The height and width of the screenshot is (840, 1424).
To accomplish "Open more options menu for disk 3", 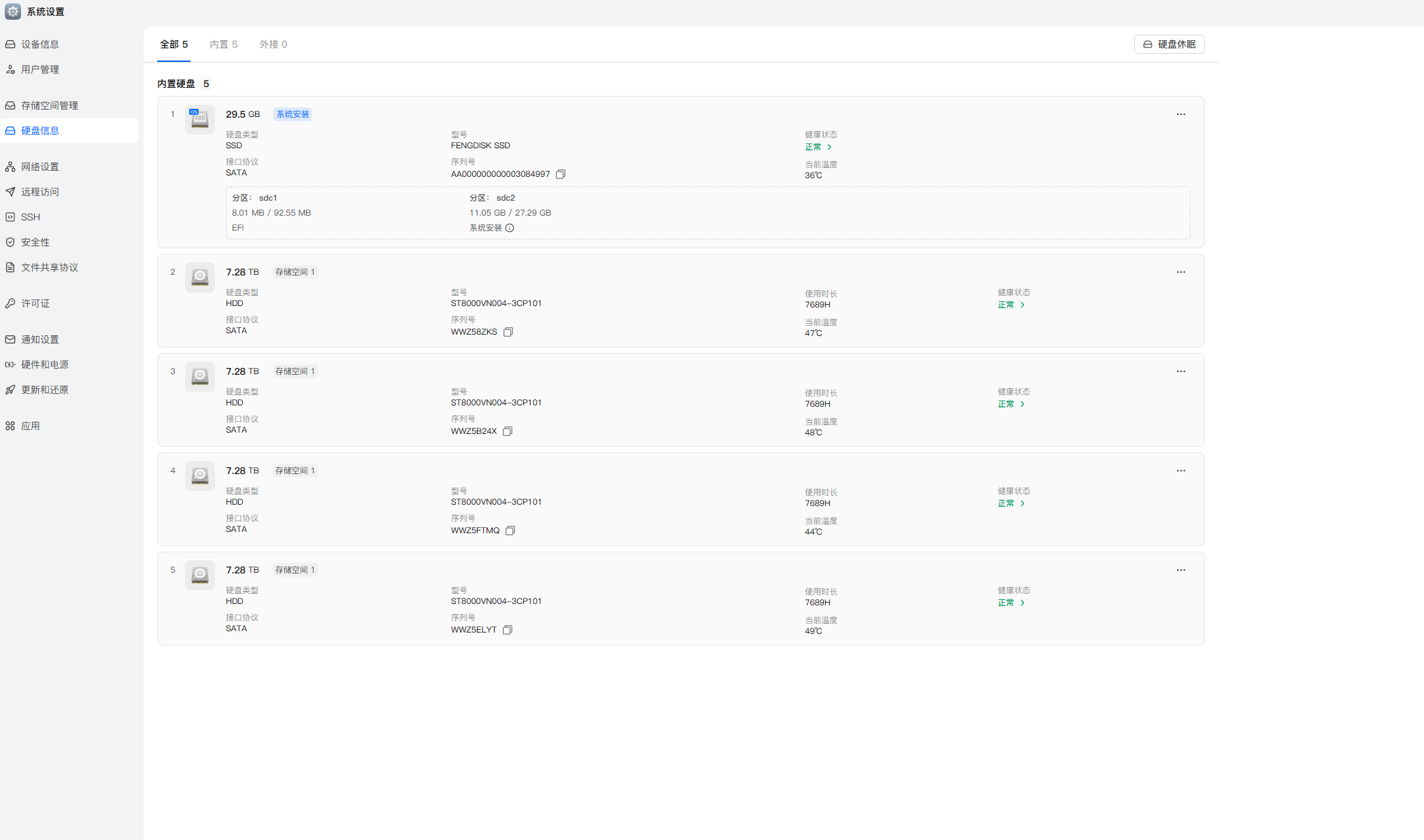I will click(x=1180, y=371).
